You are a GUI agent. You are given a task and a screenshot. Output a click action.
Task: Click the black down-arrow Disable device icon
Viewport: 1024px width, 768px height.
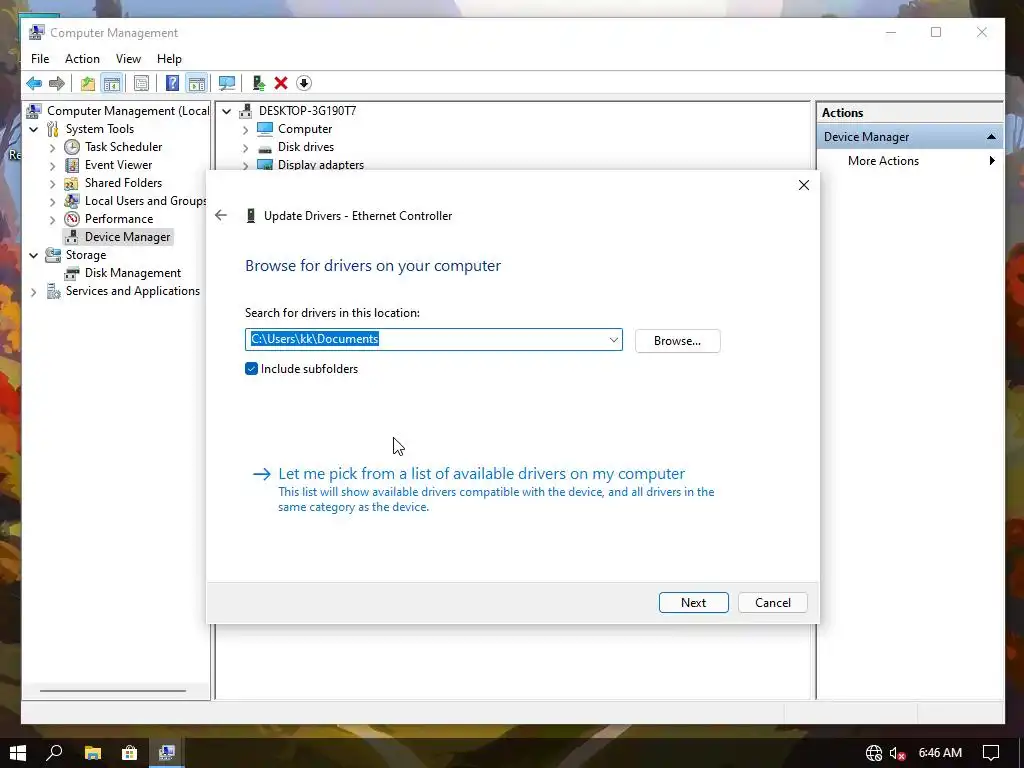click(304, 84)
